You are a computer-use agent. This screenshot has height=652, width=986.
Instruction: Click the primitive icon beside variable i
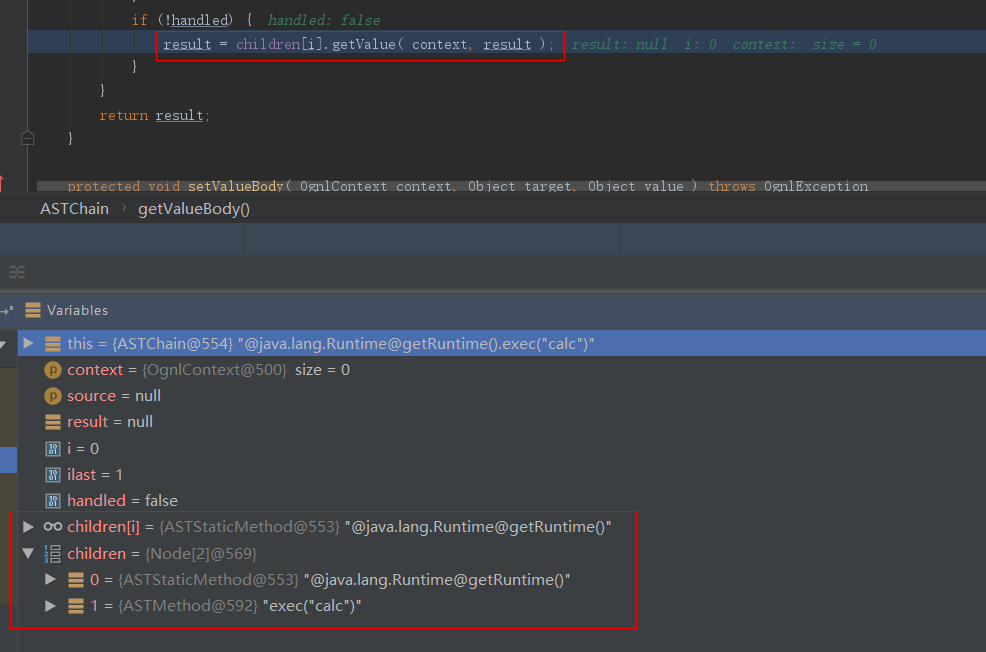pos(53,448)
